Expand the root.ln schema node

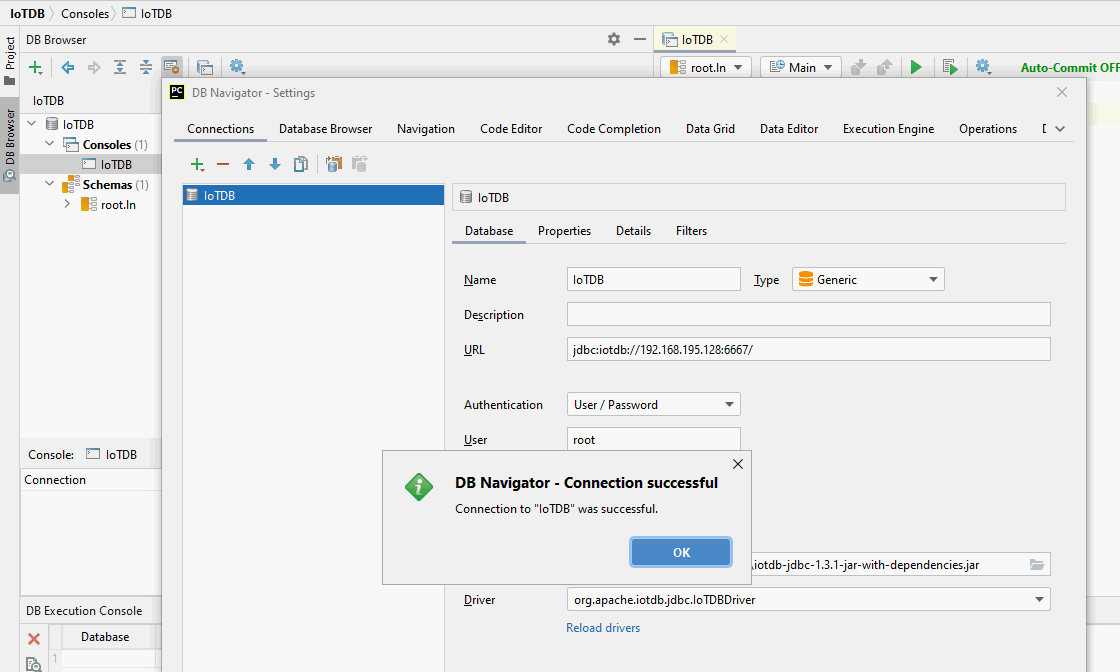tap(67, 204)
